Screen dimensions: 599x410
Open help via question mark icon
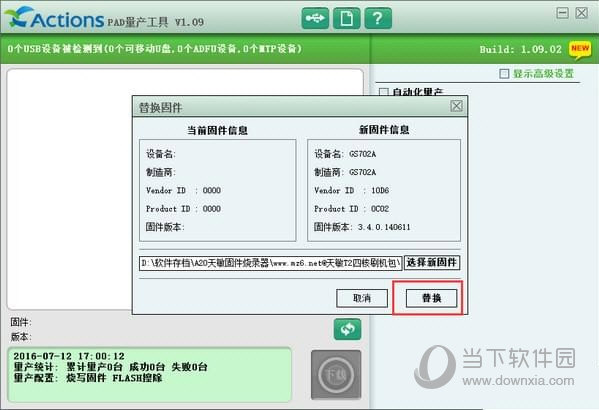[378, 18]
